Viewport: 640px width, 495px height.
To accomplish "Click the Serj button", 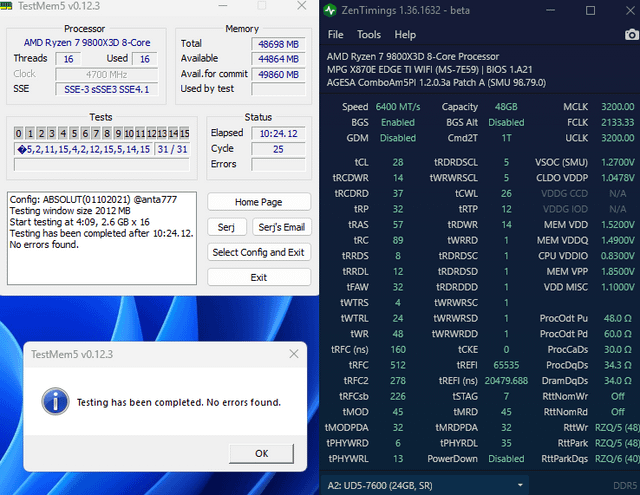I will (x=227, y=227).
